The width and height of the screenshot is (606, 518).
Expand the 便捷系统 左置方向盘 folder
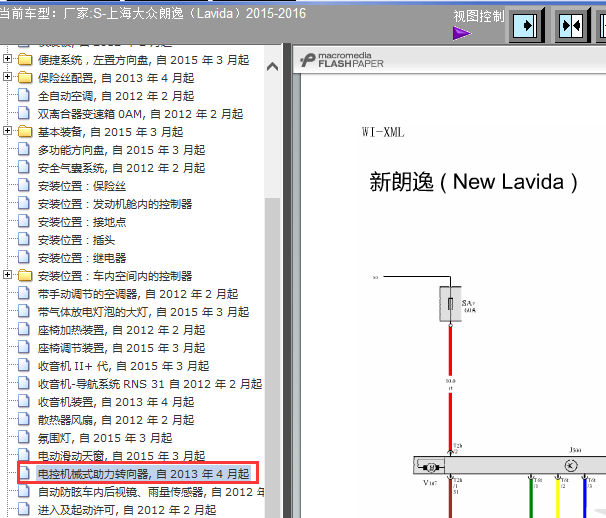point(7,59)
